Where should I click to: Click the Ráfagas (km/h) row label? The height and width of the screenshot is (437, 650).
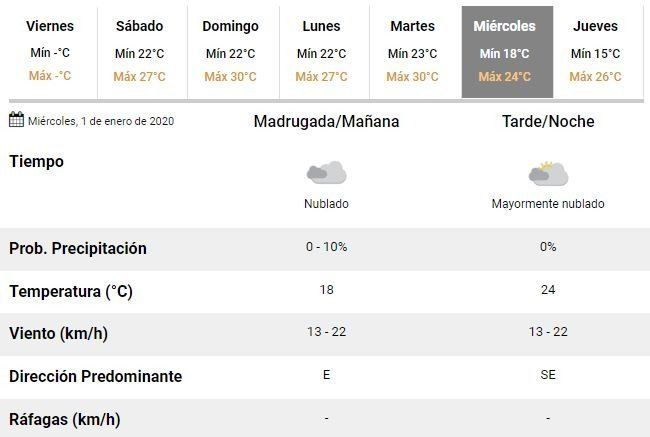(65, 419)
